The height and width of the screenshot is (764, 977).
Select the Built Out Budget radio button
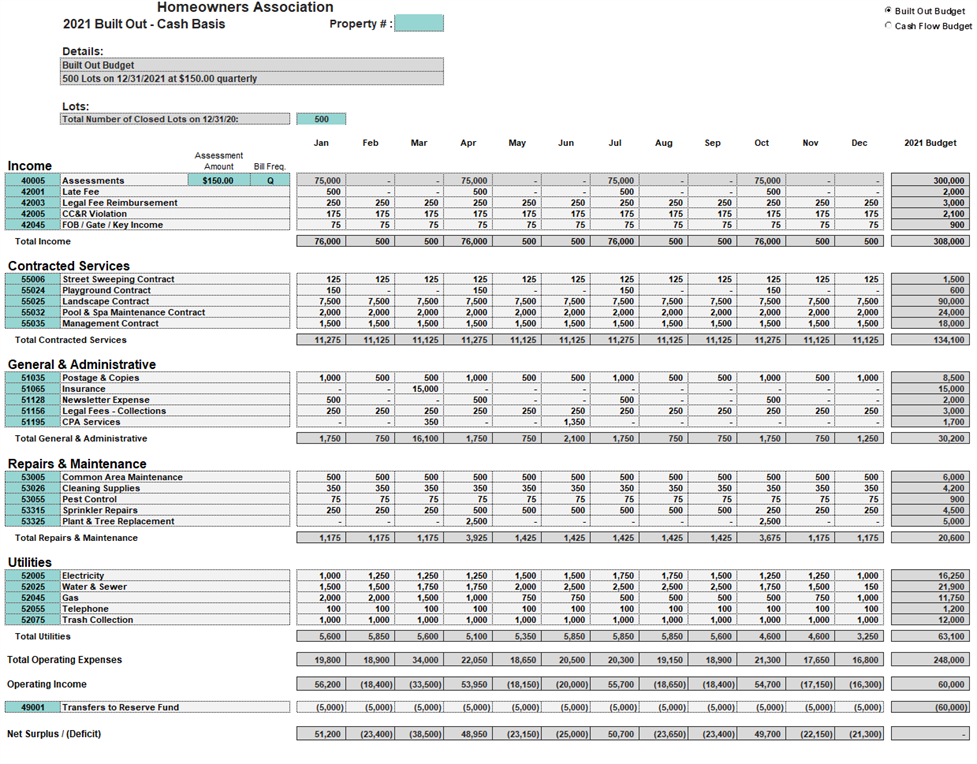click(889, 11)
